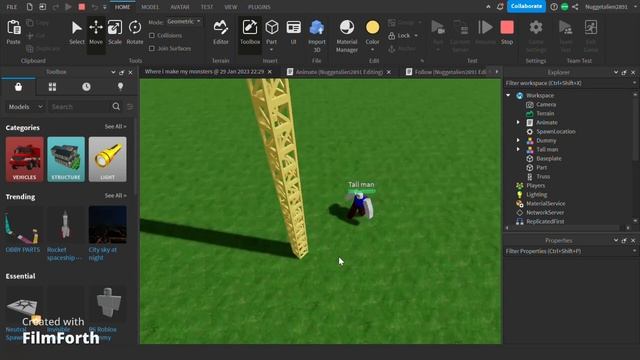Click the Lock tool
The width and height of the screenshot is (640, 360).
399,36
